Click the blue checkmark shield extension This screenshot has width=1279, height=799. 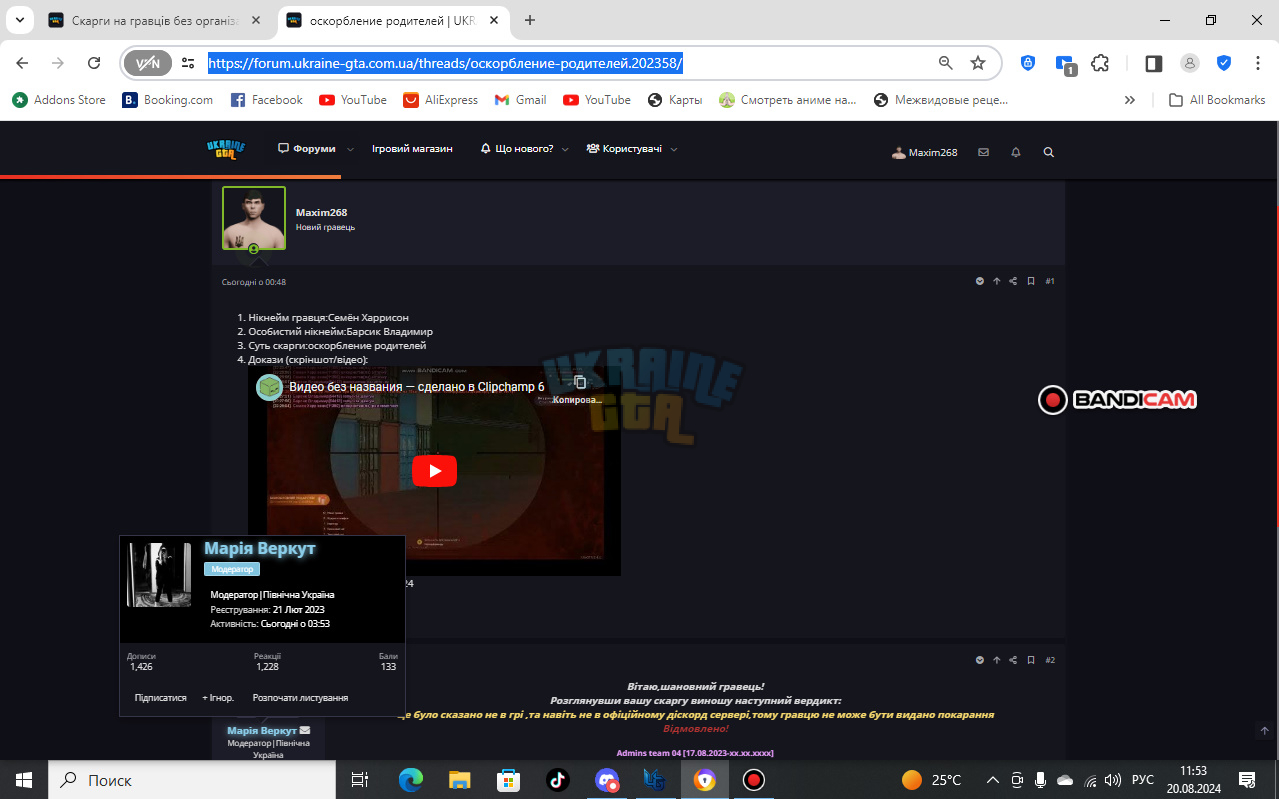coord(1224,63)
